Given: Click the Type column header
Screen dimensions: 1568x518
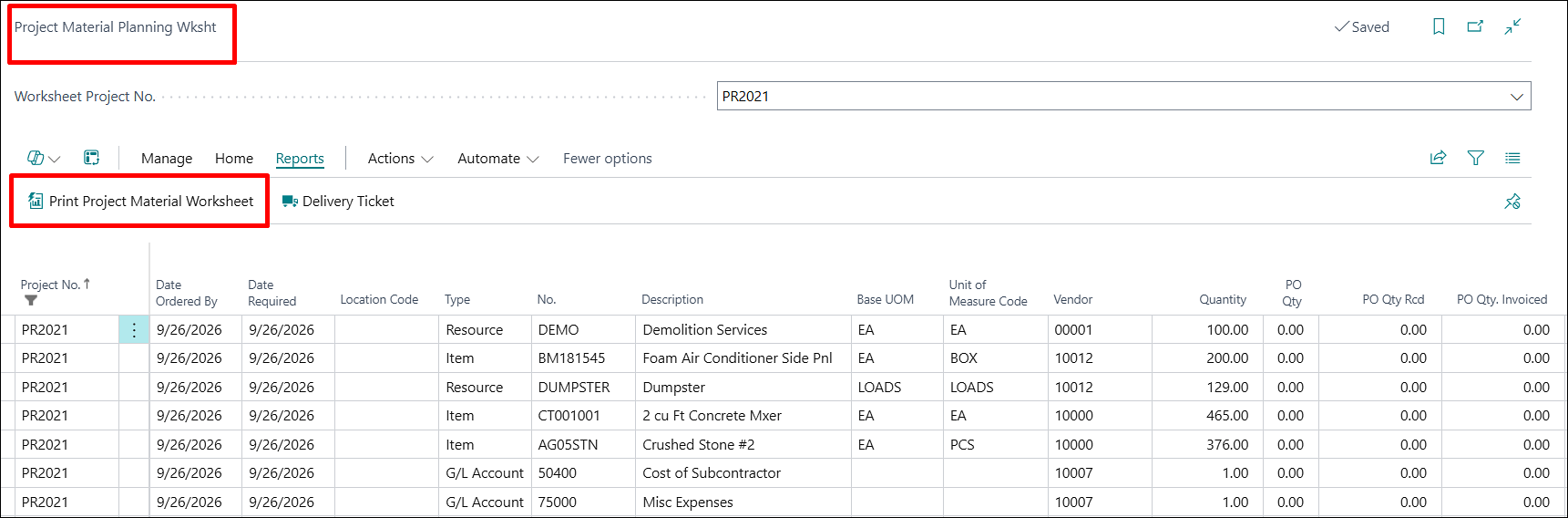Looking at the screenshot, I should [457, 299].
